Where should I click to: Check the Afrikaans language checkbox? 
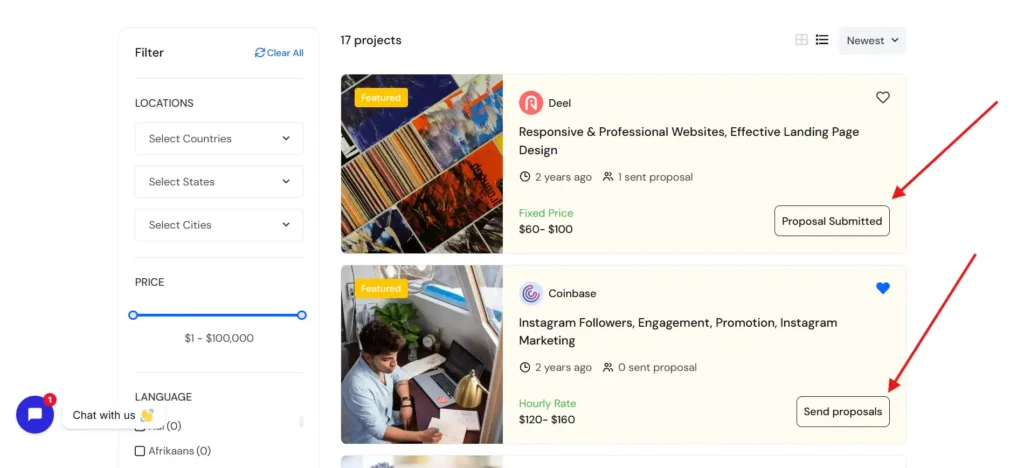[x=140, y=451]
